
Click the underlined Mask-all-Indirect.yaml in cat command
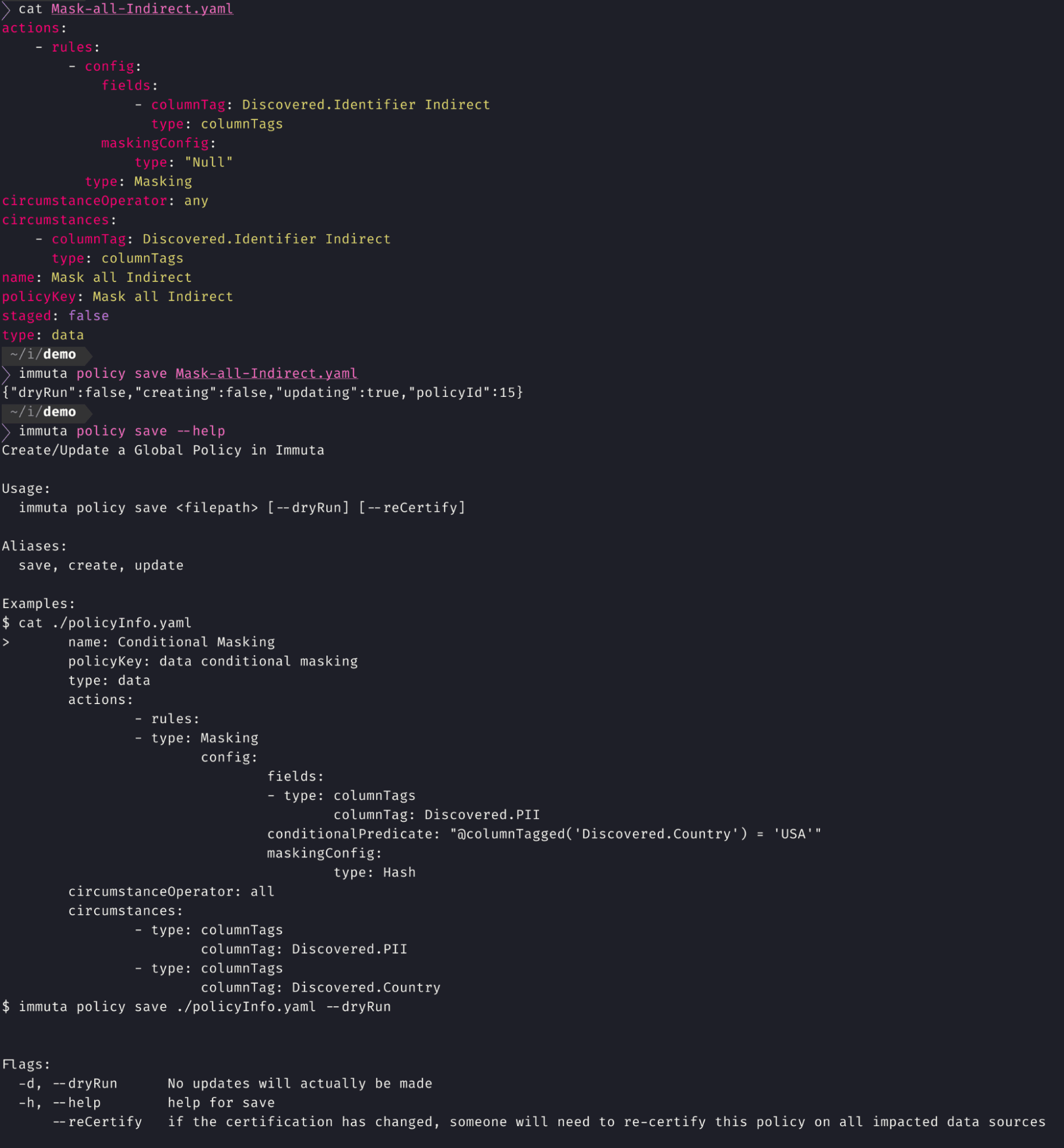pos(142,9)
